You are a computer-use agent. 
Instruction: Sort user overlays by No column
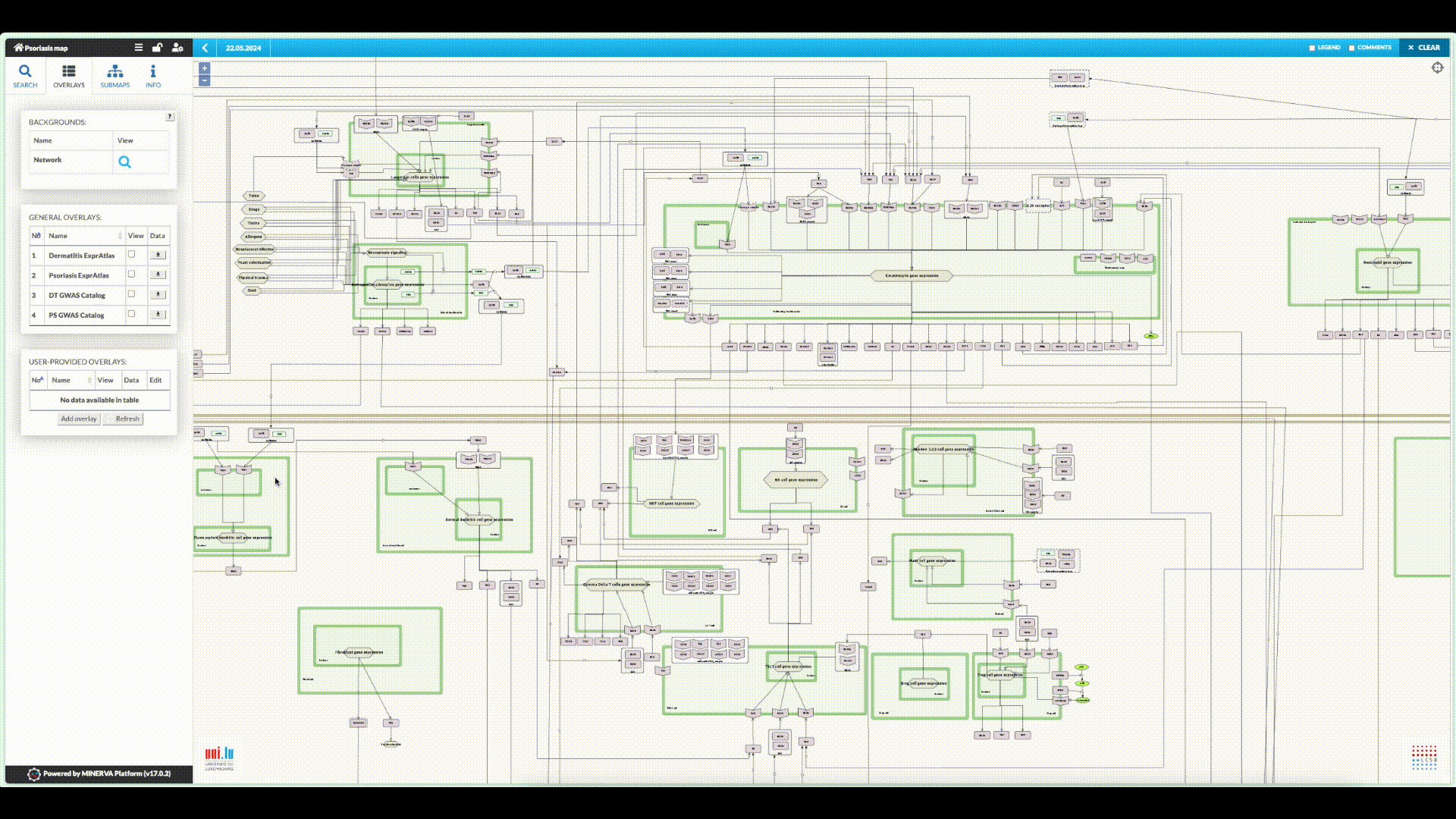coord(37,380)
